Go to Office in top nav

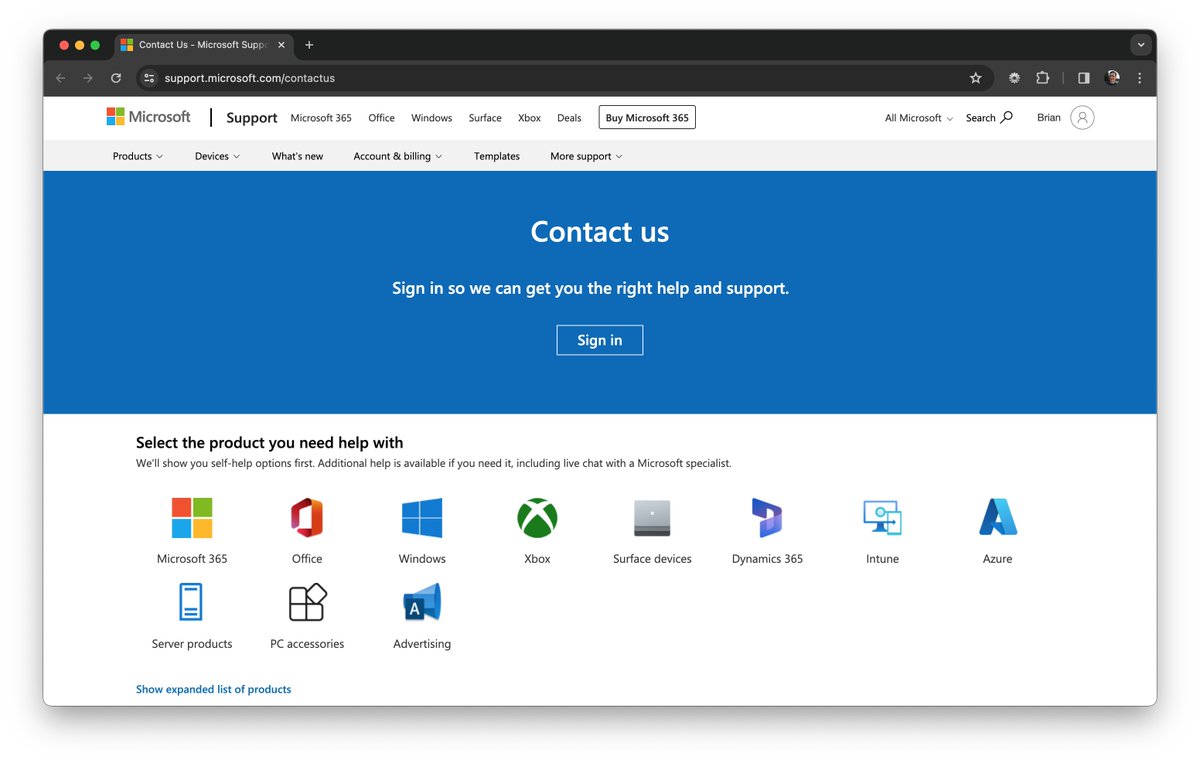click(x=381, y=118)
